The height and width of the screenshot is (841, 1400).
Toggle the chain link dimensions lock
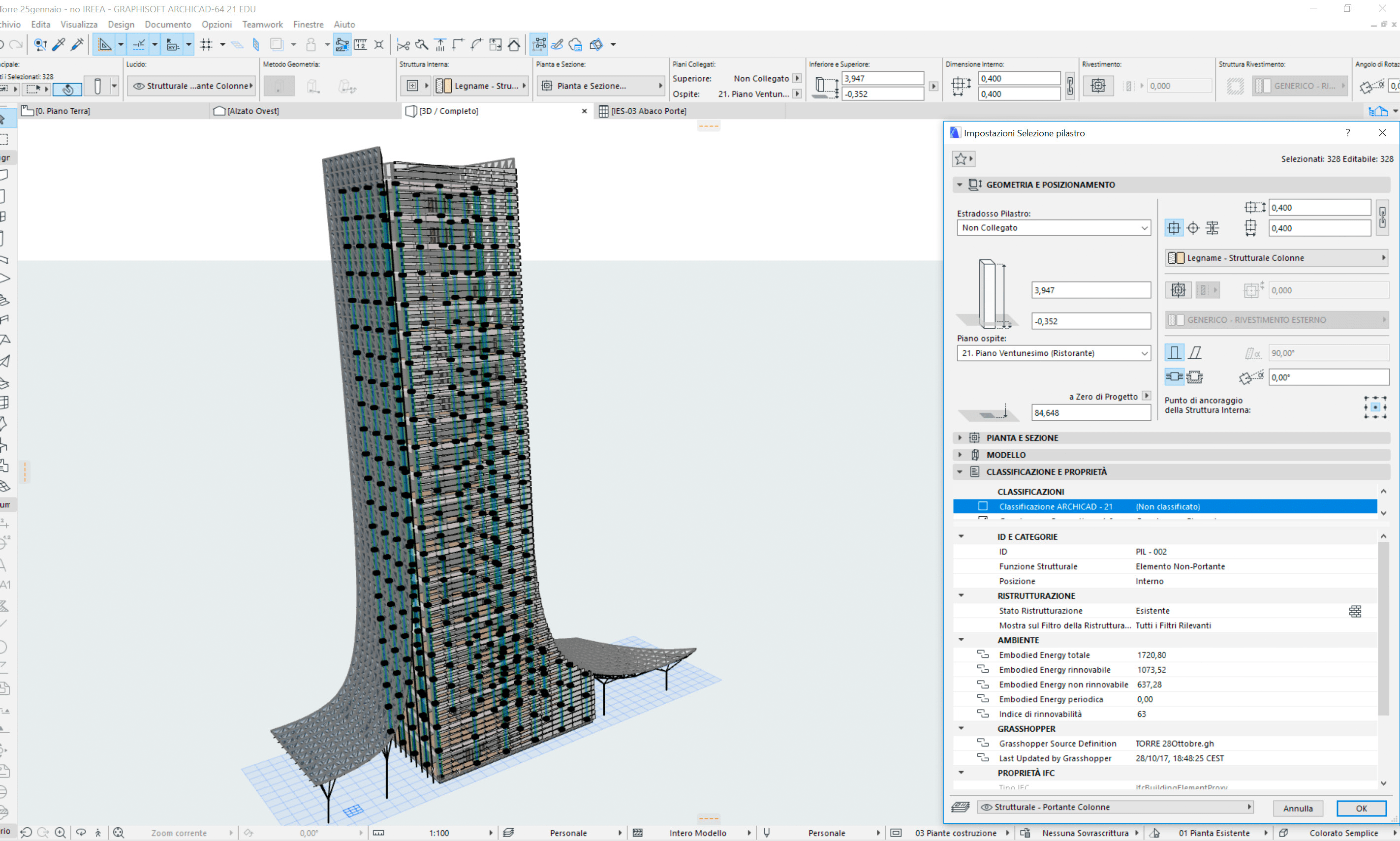(x=1382, y=218)
